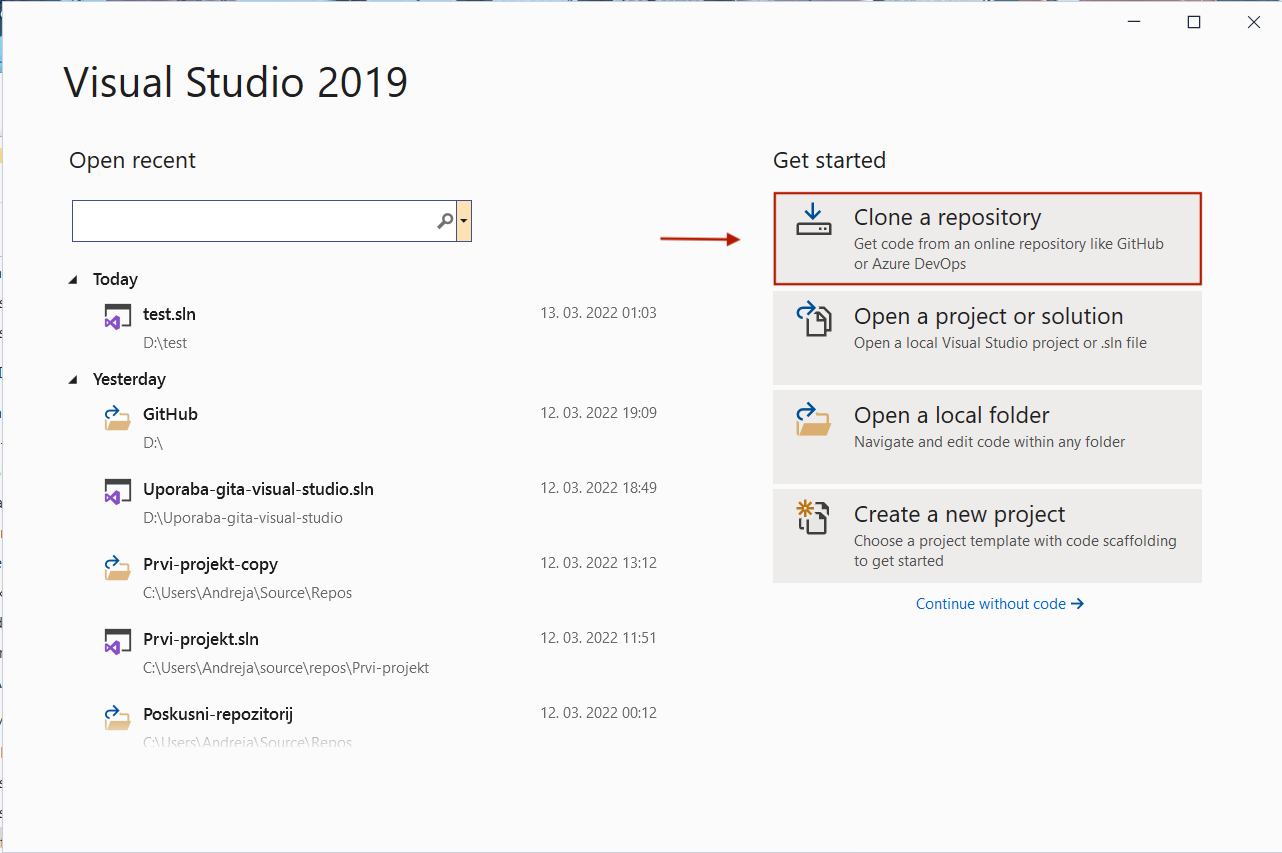Screen dimensions: 1282x853
Task: Collapse the Yesterday group
Action: (x=73, y=380)
